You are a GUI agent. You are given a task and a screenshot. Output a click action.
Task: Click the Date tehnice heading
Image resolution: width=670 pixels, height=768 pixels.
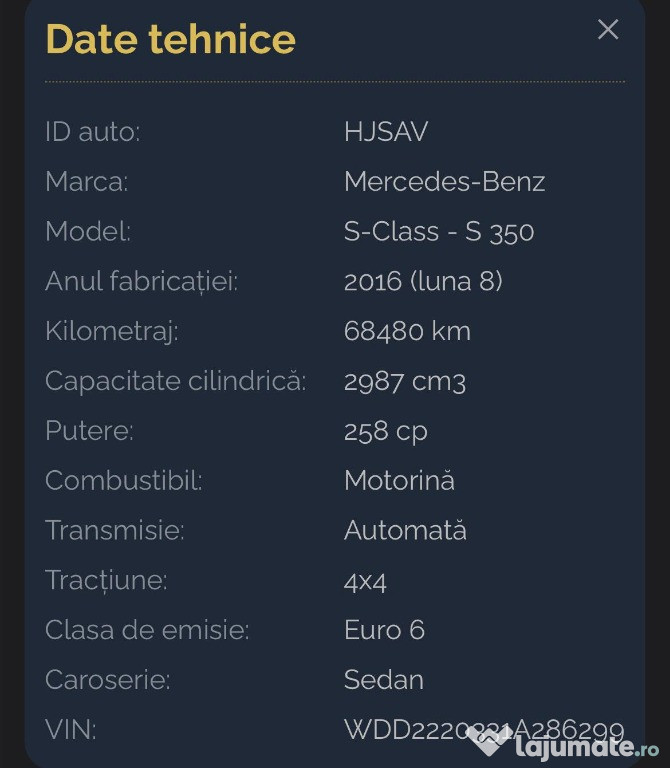[170, 39]
